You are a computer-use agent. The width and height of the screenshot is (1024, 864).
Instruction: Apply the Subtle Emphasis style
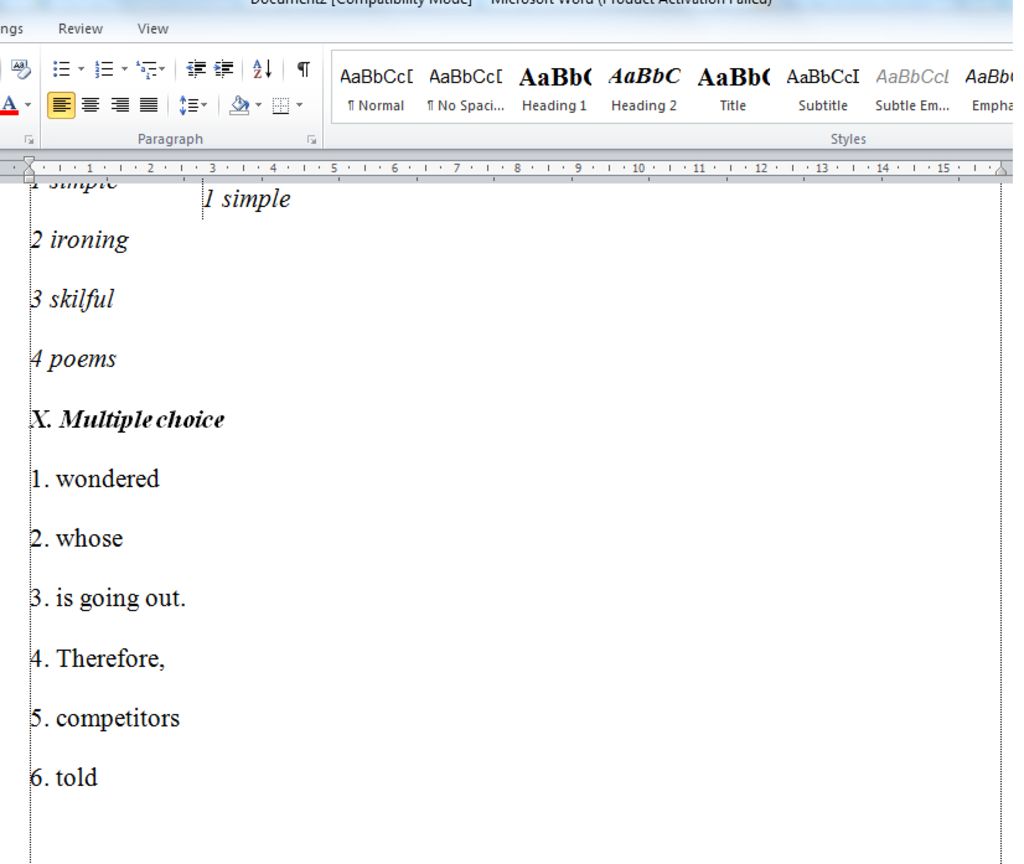[x=912, y=89]
